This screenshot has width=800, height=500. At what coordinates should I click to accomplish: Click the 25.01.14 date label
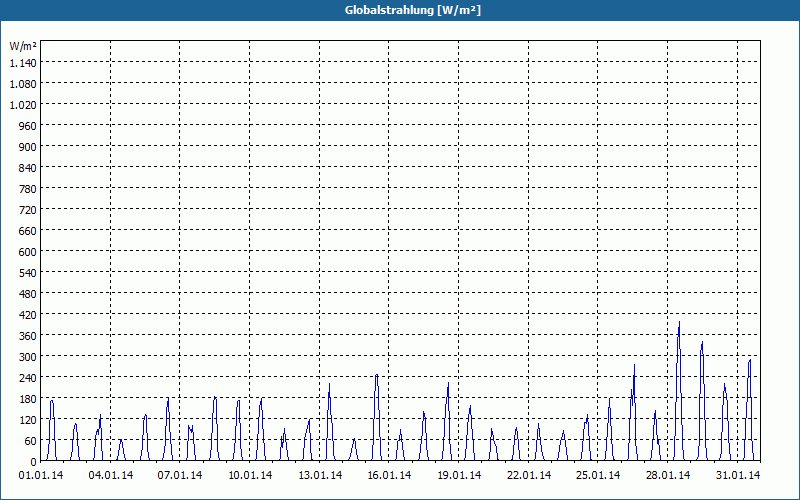(x=598, y=475)
